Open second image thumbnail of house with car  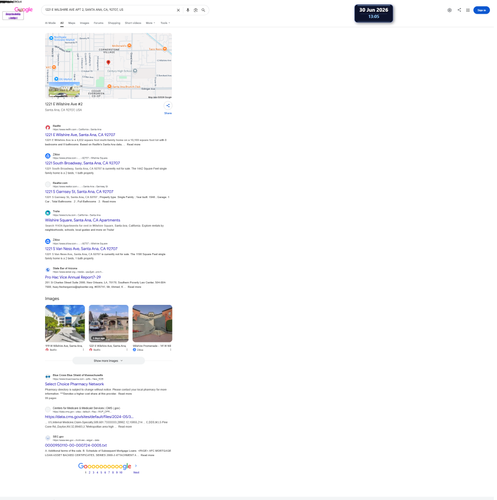pos(109,323)
